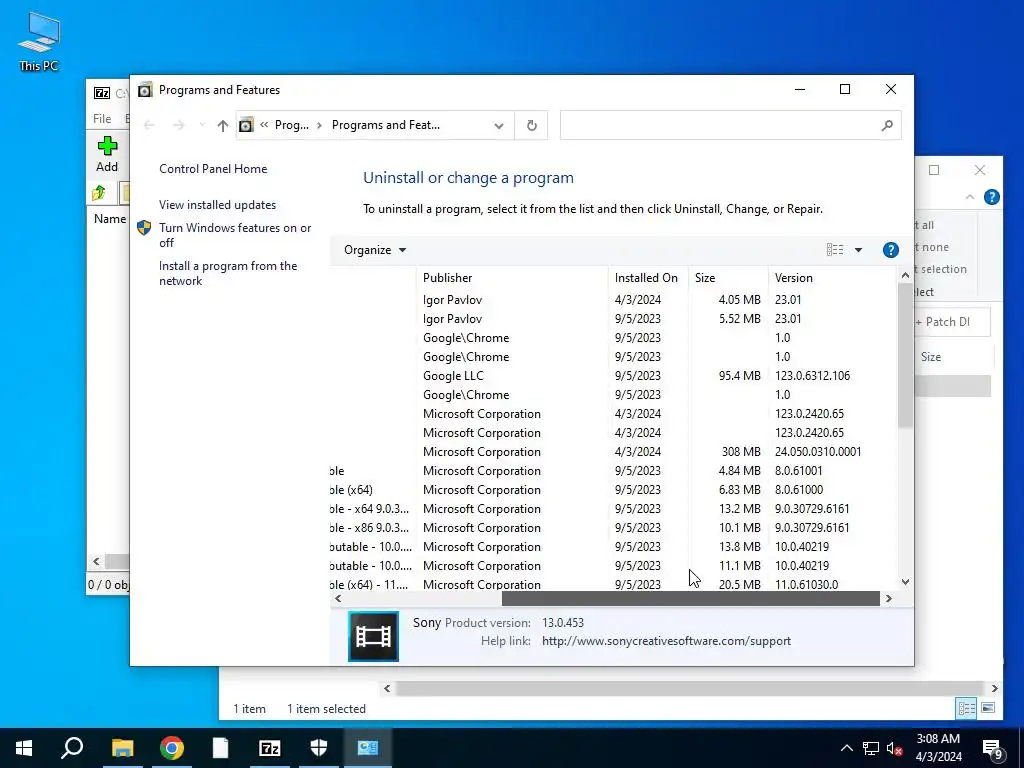Expand the address bar history dropdown
This screenshot has width=1024, height=768.
pyautogui.click(x=499, y=125)
